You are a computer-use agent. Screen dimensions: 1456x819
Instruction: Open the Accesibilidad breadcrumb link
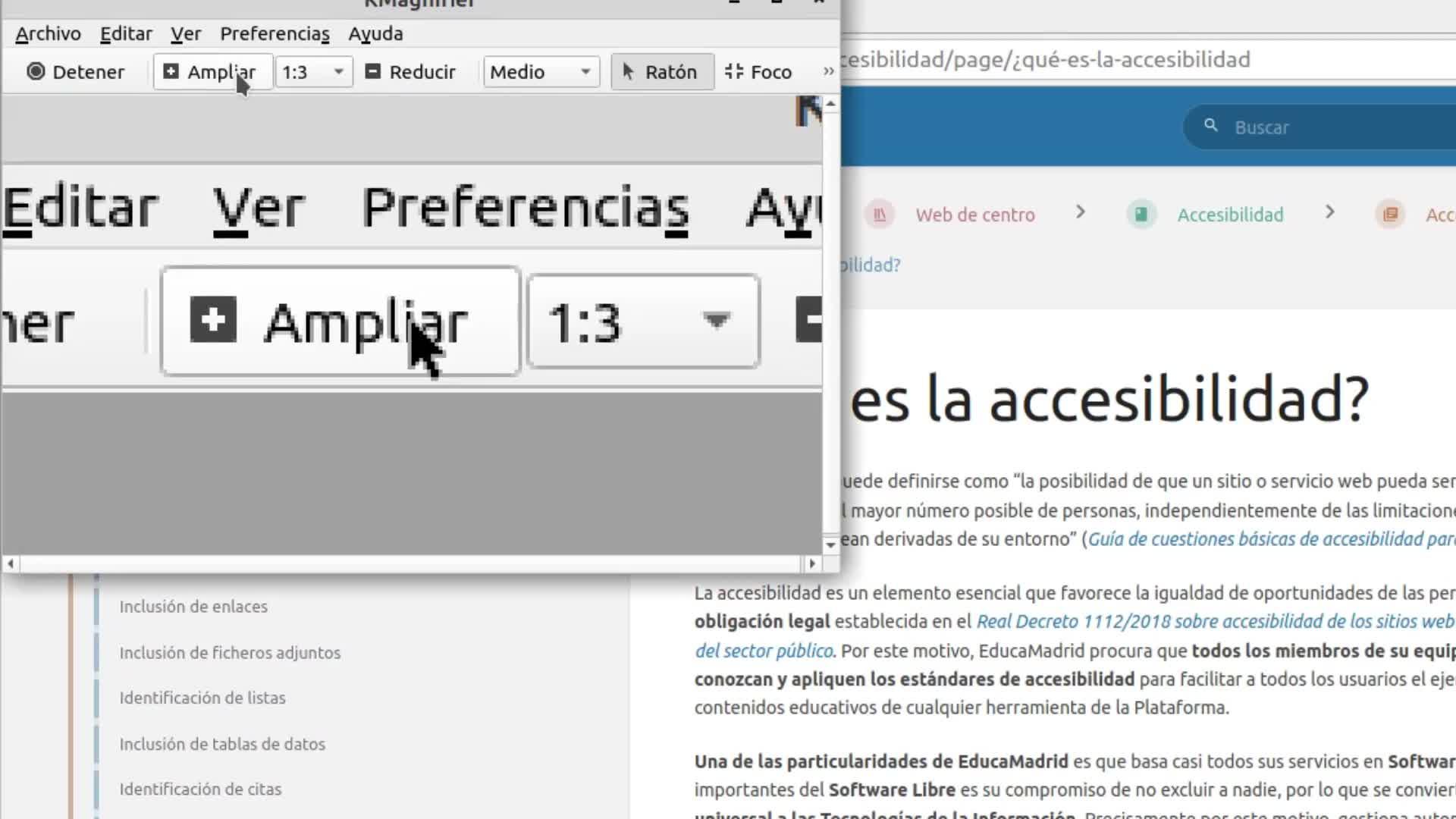pos(1230,215)
